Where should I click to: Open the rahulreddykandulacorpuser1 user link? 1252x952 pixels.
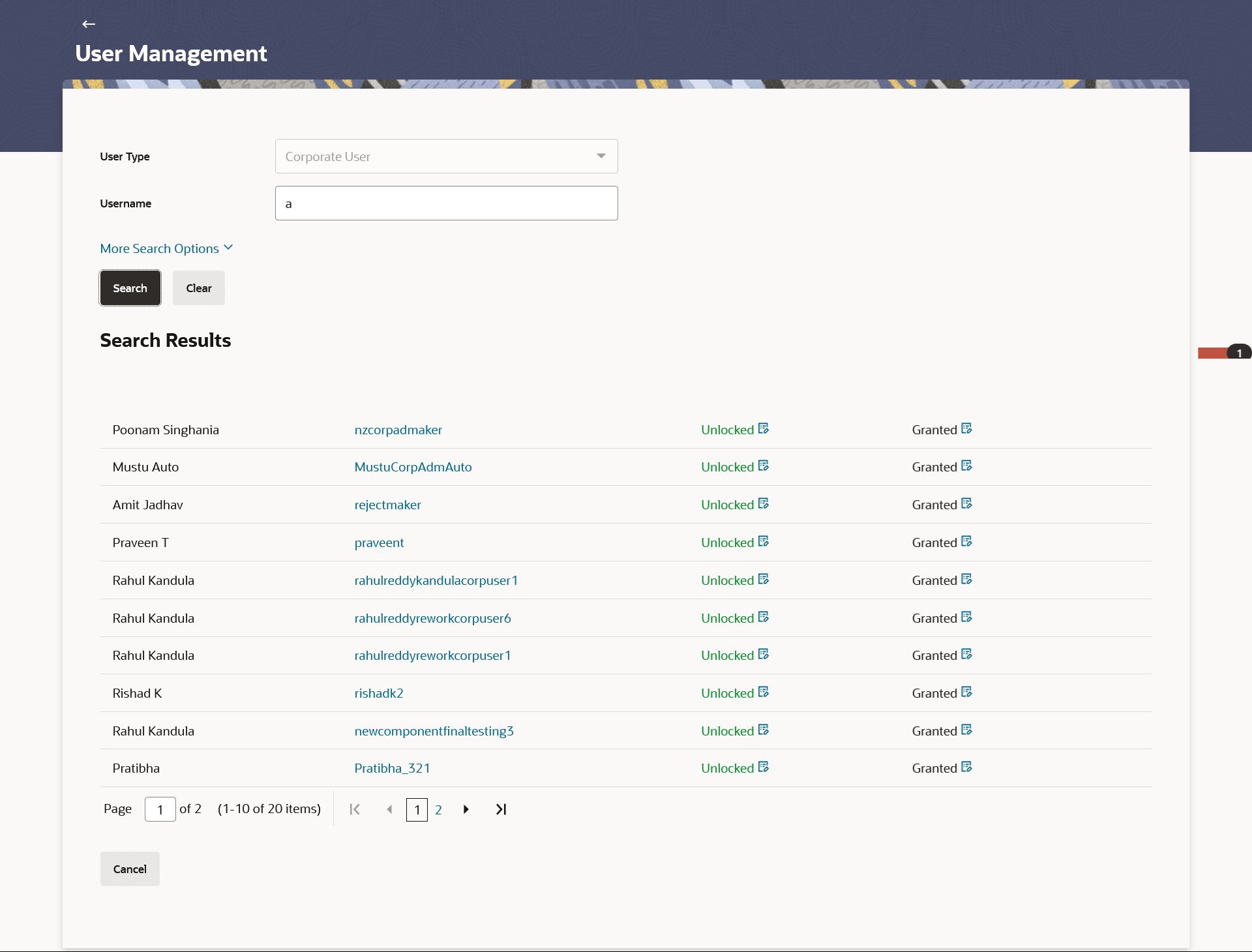436,580
